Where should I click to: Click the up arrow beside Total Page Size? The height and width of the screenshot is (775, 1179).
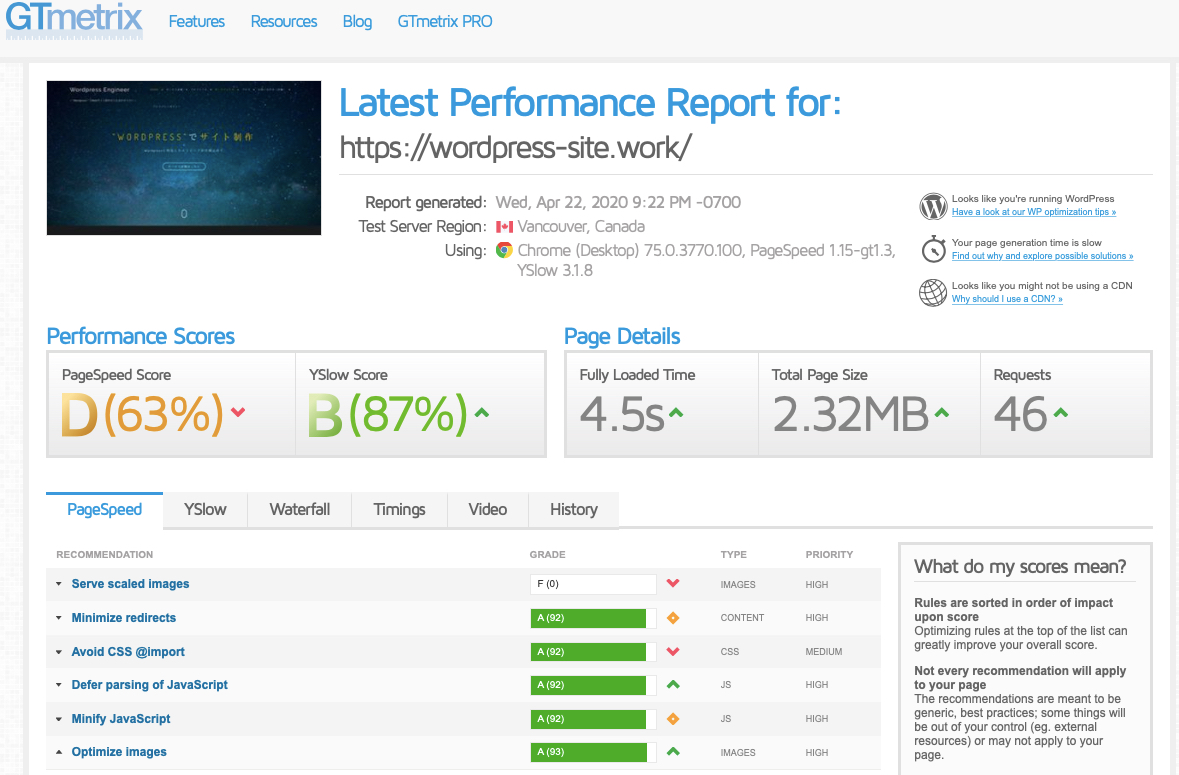(941, 412)
